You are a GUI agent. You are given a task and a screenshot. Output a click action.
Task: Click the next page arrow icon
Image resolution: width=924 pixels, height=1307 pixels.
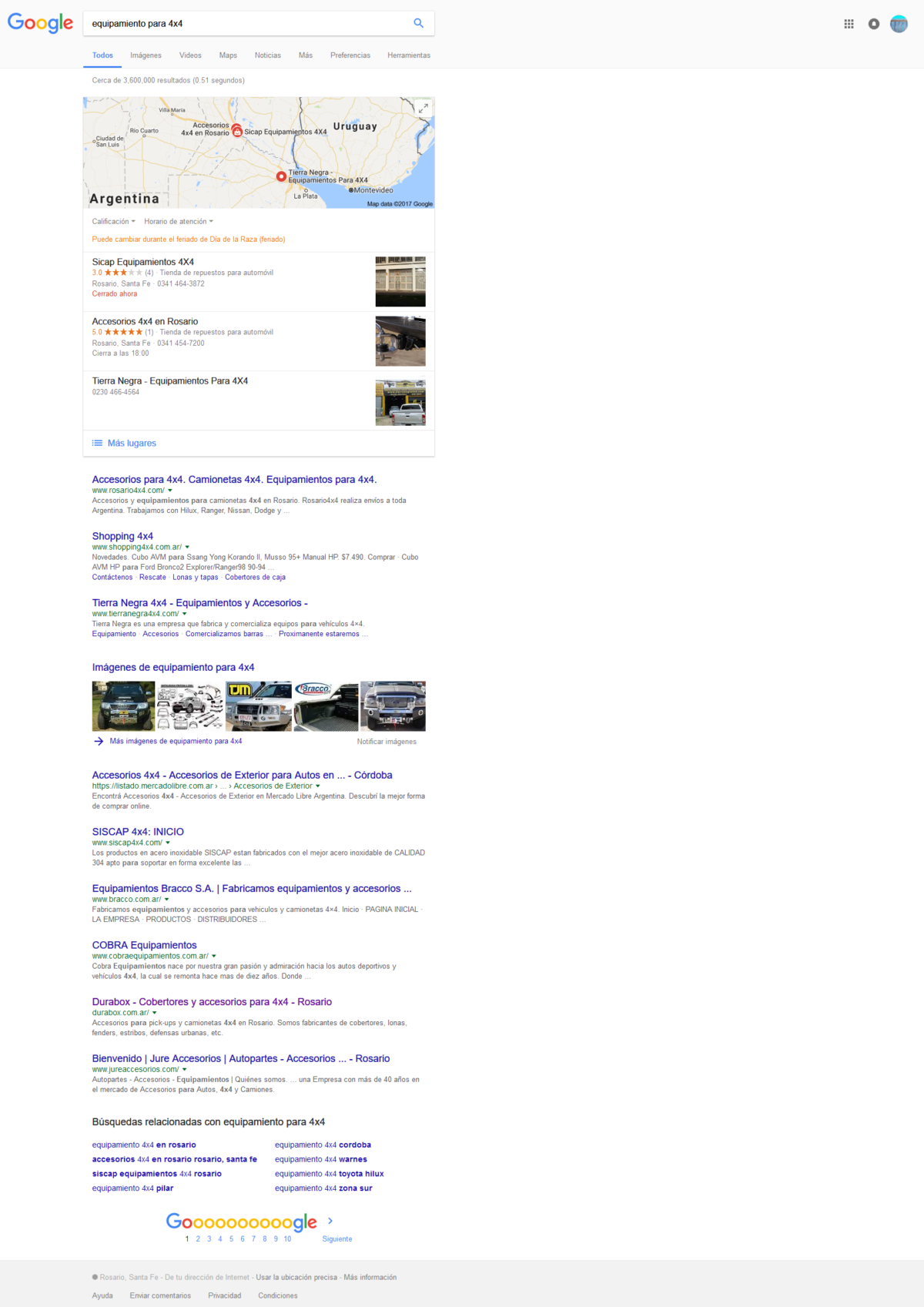330,1221
